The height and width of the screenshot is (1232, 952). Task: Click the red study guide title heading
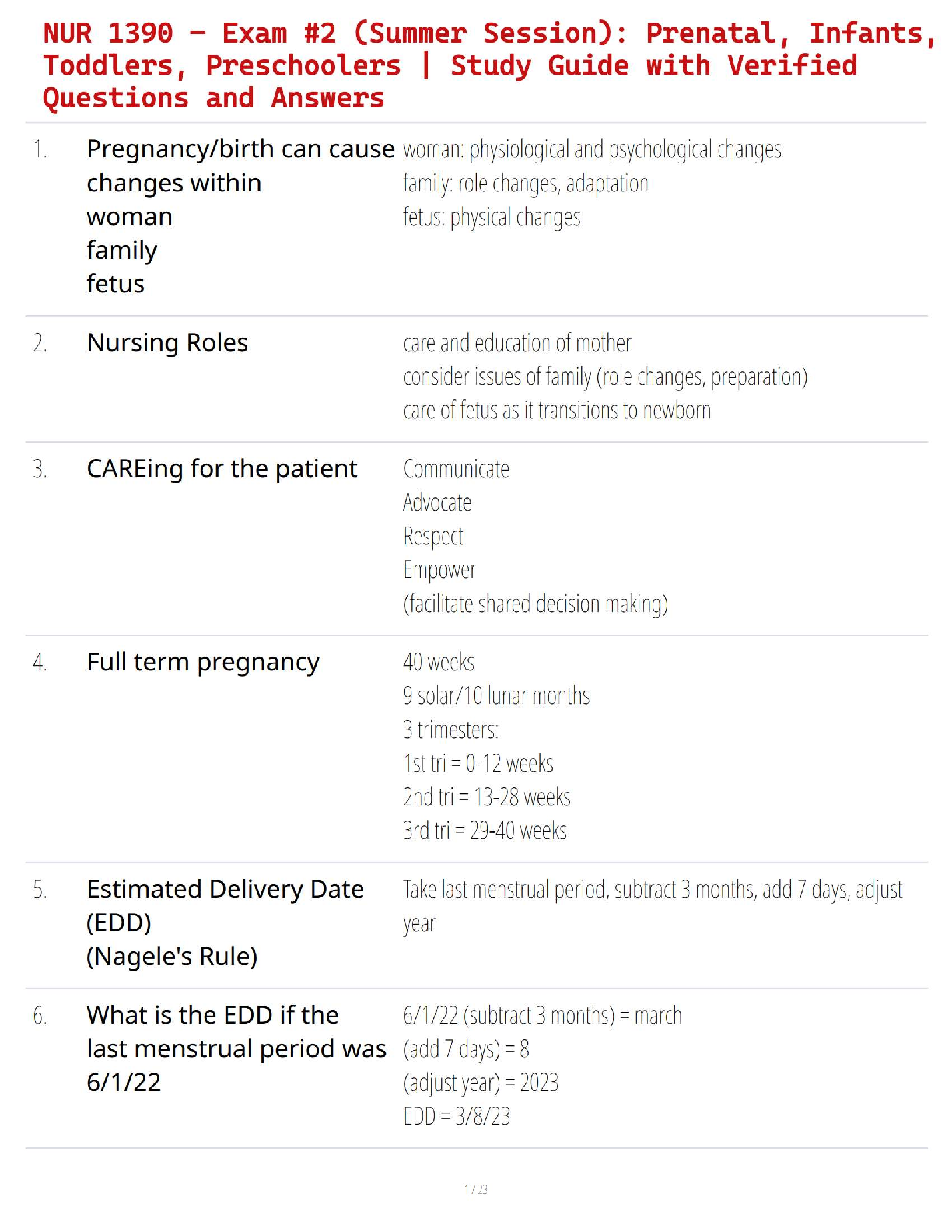450,65
